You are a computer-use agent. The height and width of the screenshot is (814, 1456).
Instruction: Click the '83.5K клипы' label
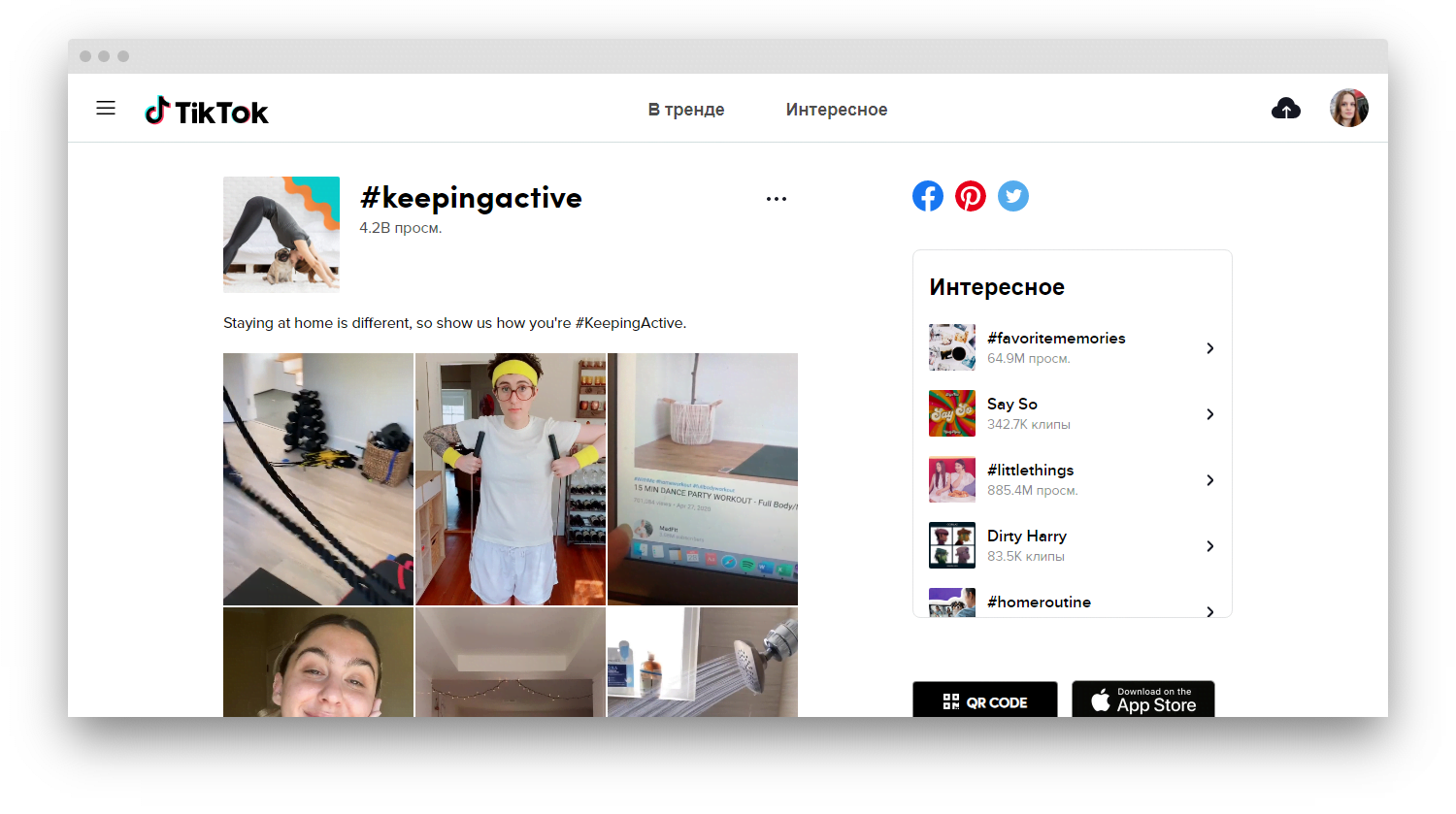[x=1026, y=556]
